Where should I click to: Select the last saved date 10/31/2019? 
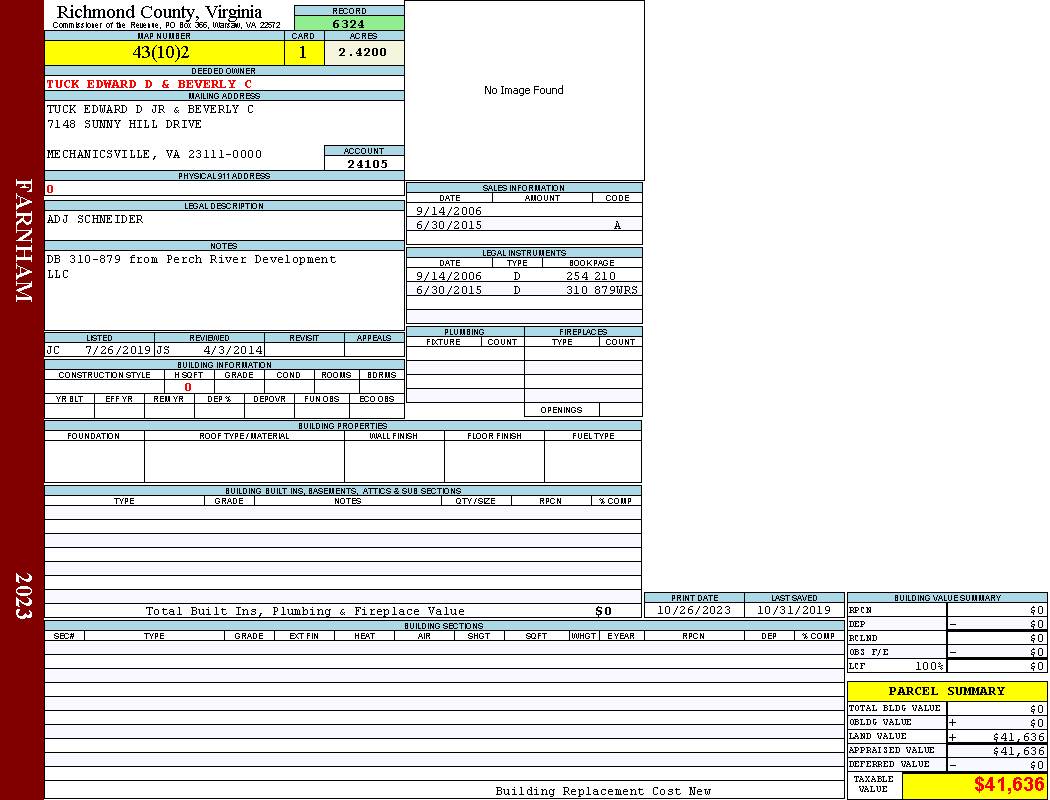[793, 610]
